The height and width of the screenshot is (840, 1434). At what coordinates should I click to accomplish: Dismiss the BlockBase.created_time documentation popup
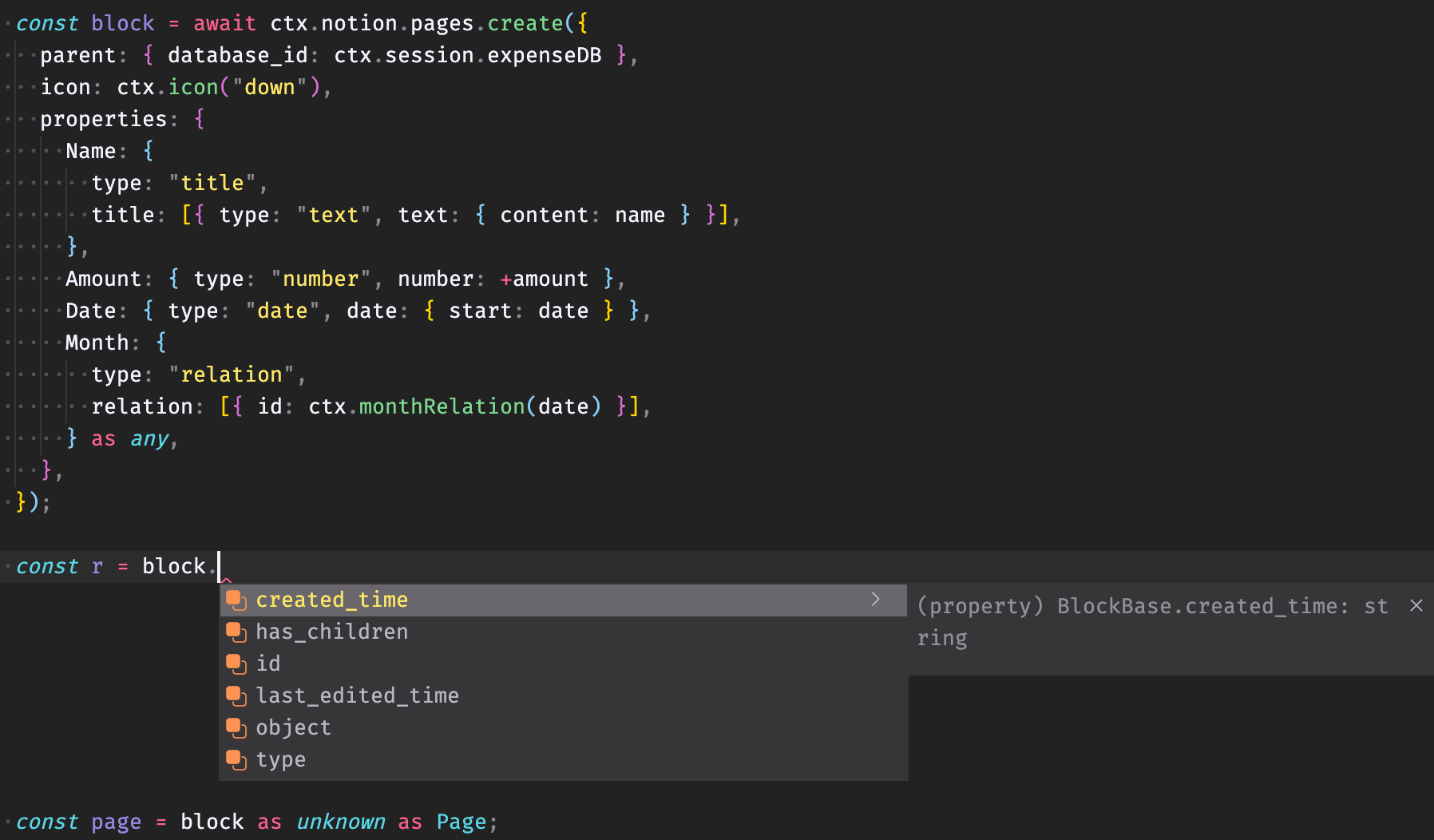[x=1416, y=605]
